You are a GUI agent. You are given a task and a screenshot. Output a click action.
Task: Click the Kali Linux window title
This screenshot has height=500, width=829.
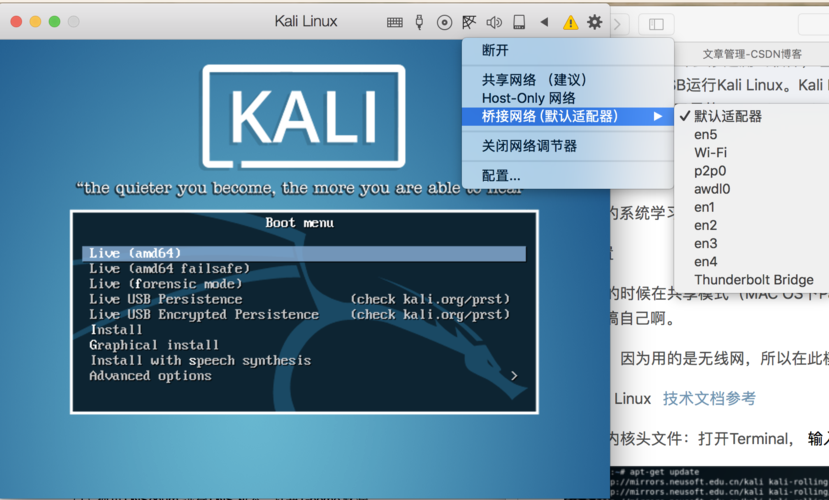[306, 21]
